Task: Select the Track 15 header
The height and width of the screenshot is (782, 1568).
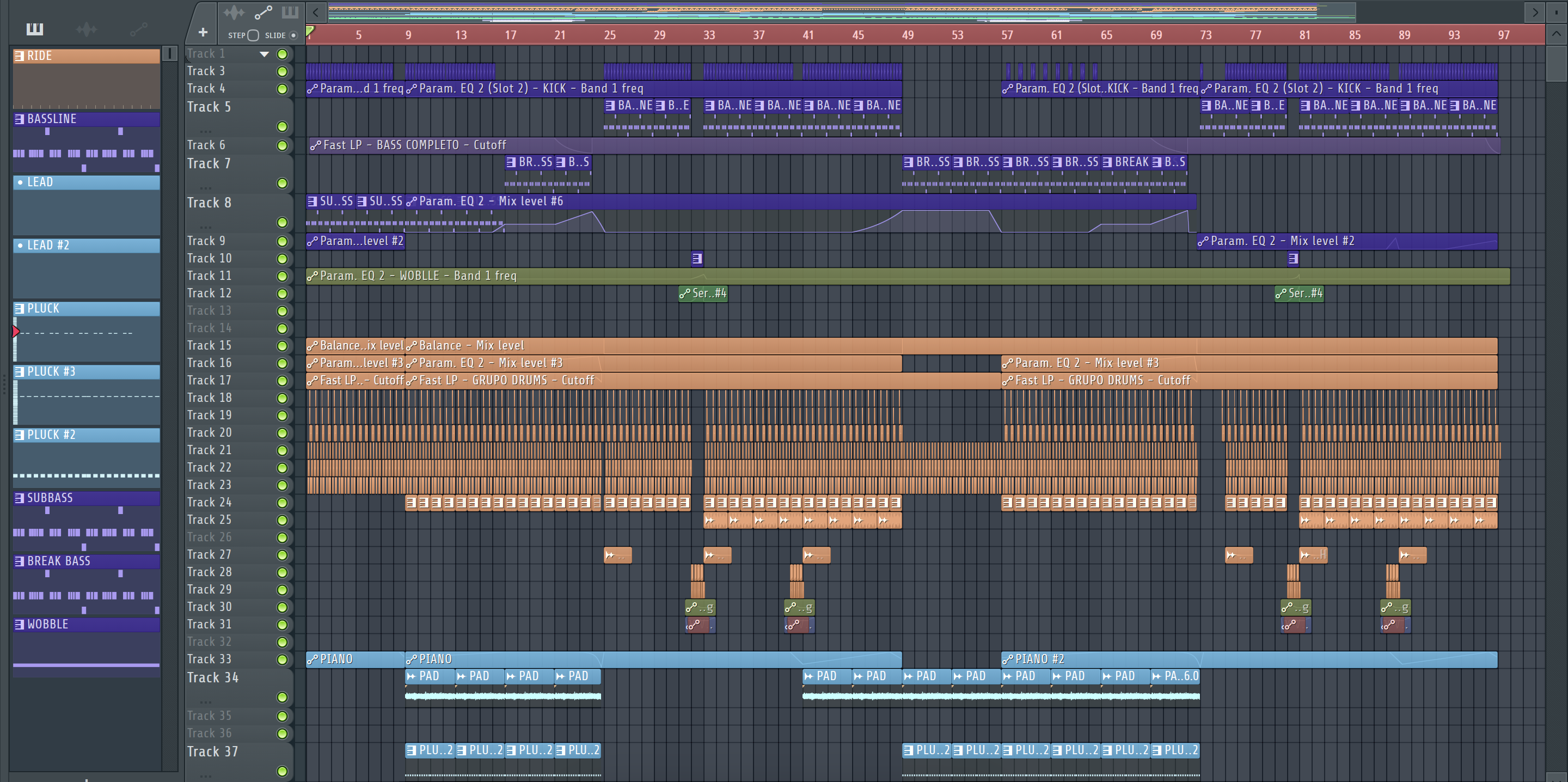Action: pyautogui.click(x=239, y=346)
